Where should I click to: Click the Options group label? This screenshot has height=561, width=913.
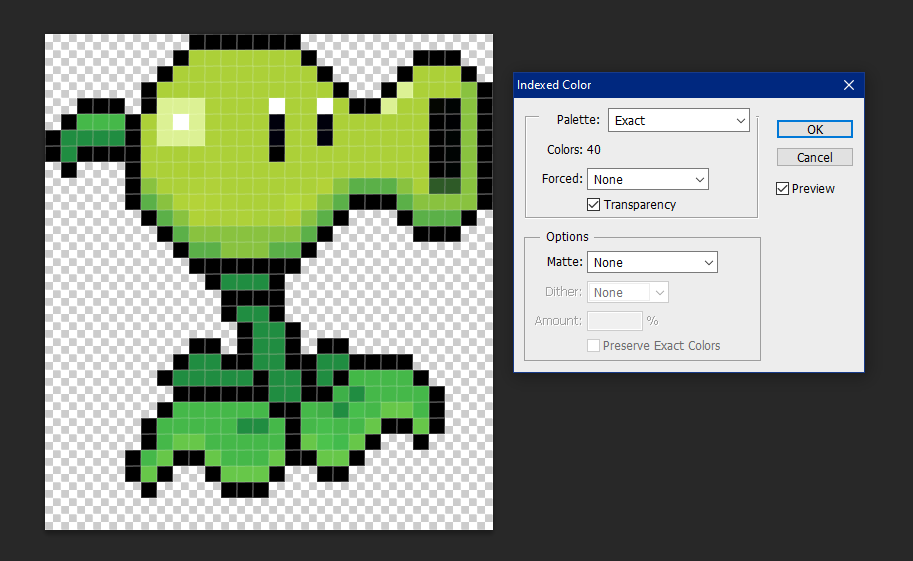pos(567,237)
